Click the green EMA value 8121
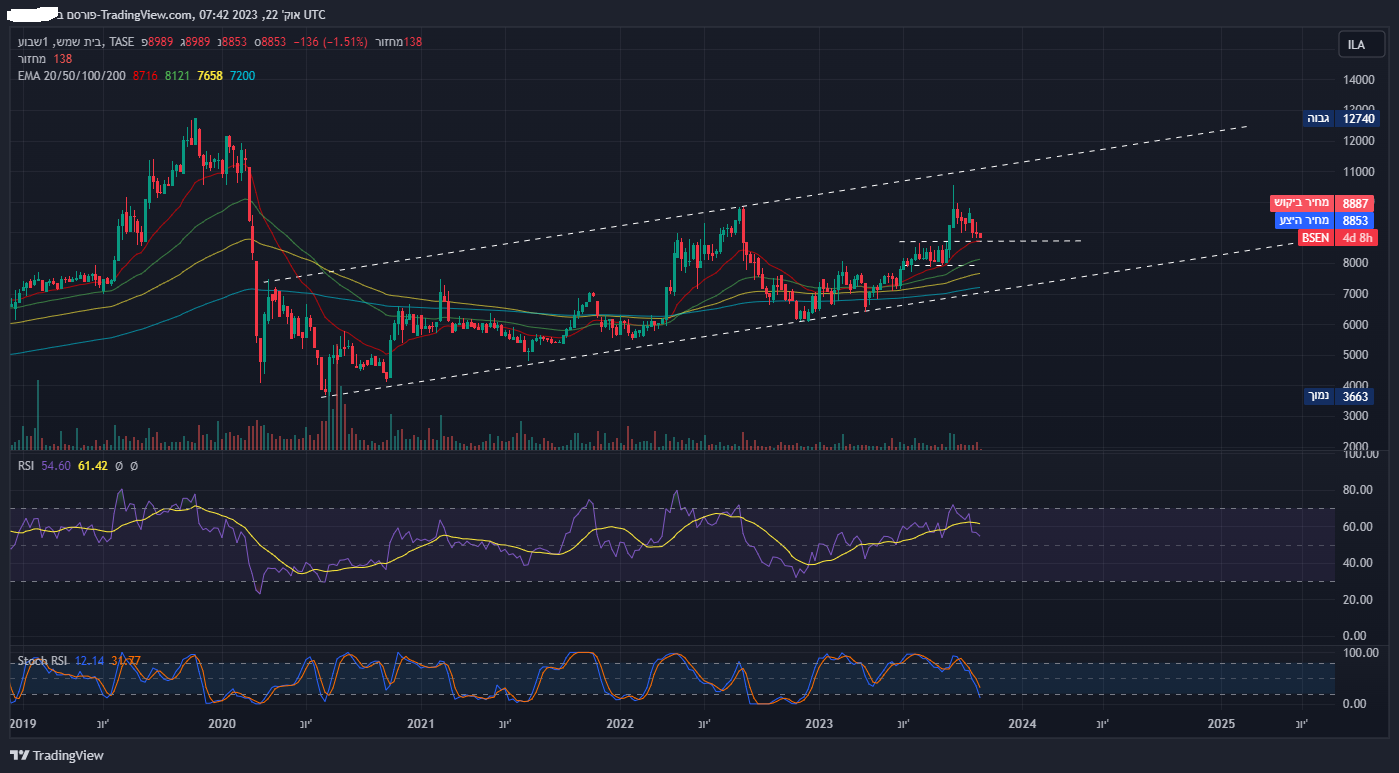Viewport: 1399px width, 773px height. pos(178,75)
